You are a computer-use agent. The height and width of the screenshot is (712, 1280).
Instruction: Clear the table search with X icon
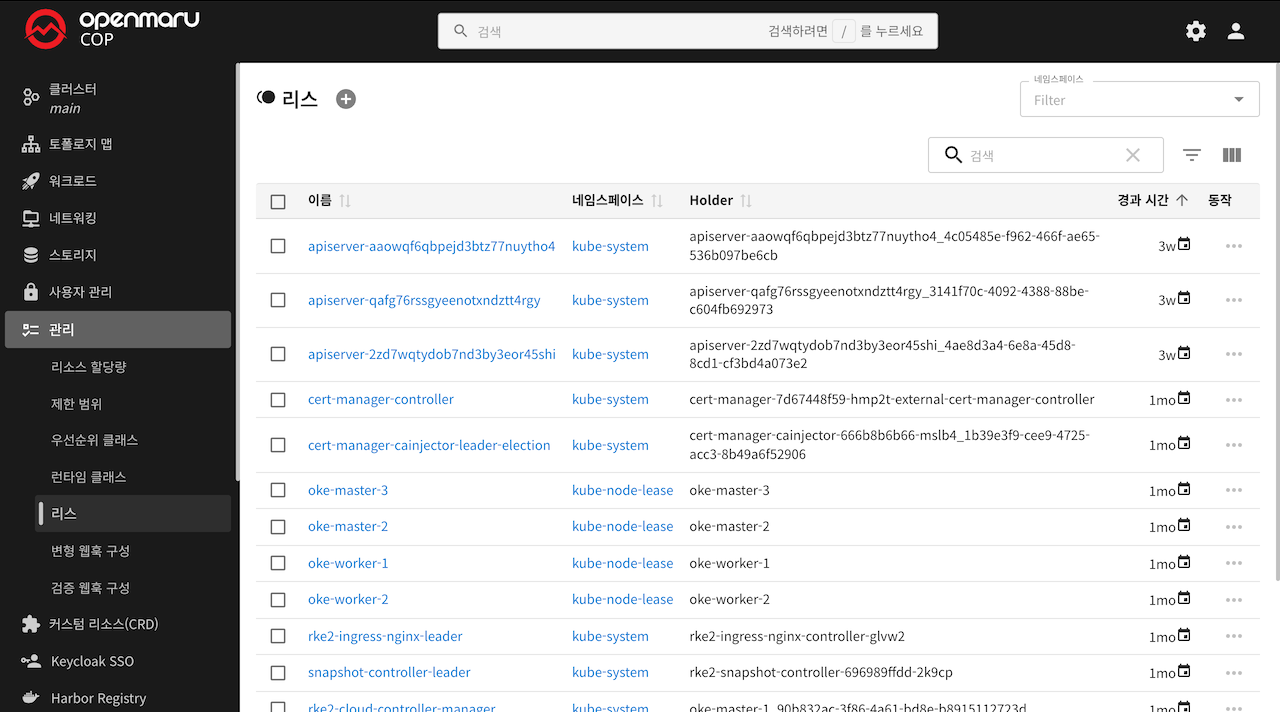1133,155
